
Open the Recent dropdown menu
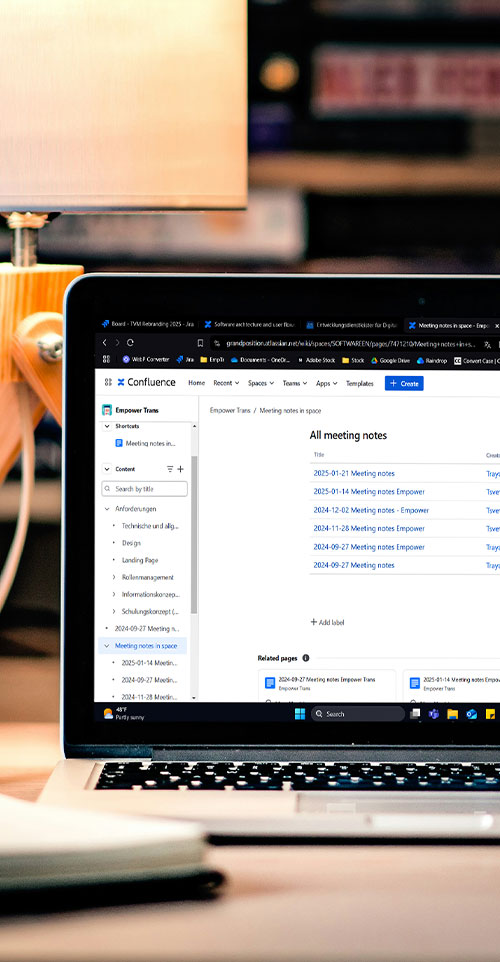[226, 383]
